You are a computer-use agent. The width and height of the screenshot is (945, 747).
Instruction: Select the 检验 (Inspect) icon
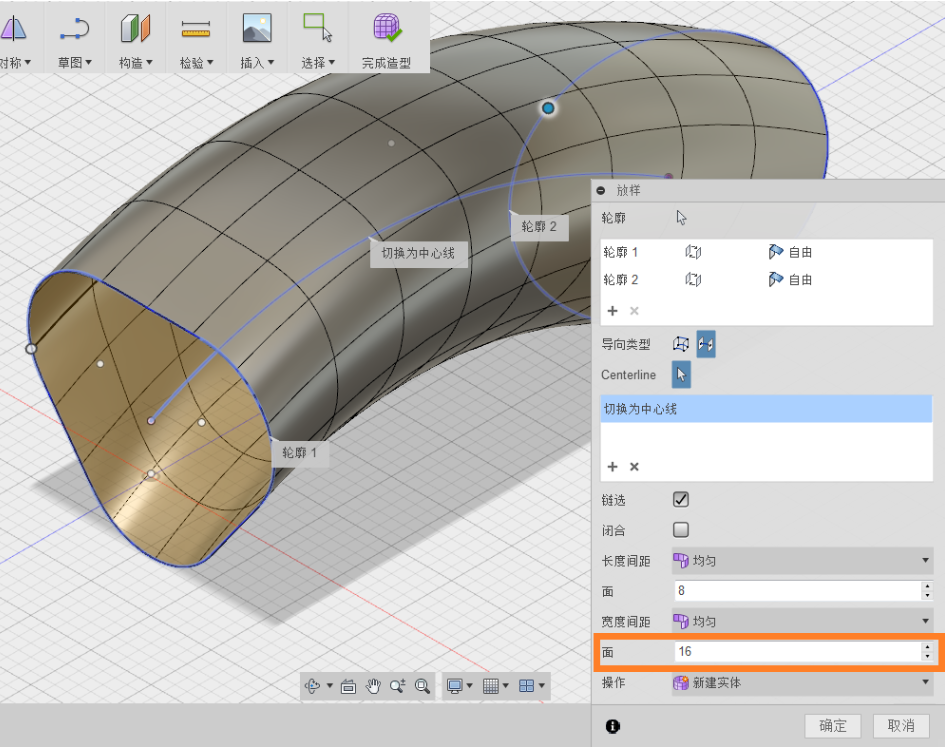[196, 30]
